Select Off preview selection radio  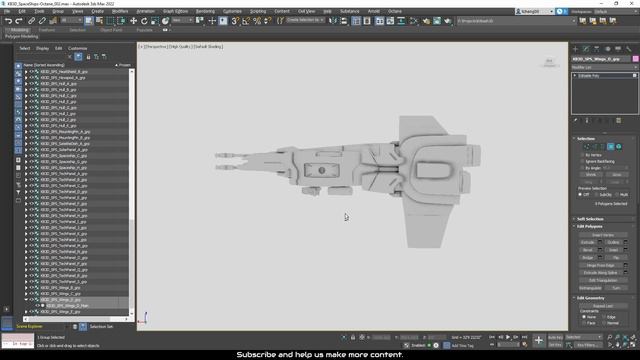pyautogui.click(x=580, y=195)
